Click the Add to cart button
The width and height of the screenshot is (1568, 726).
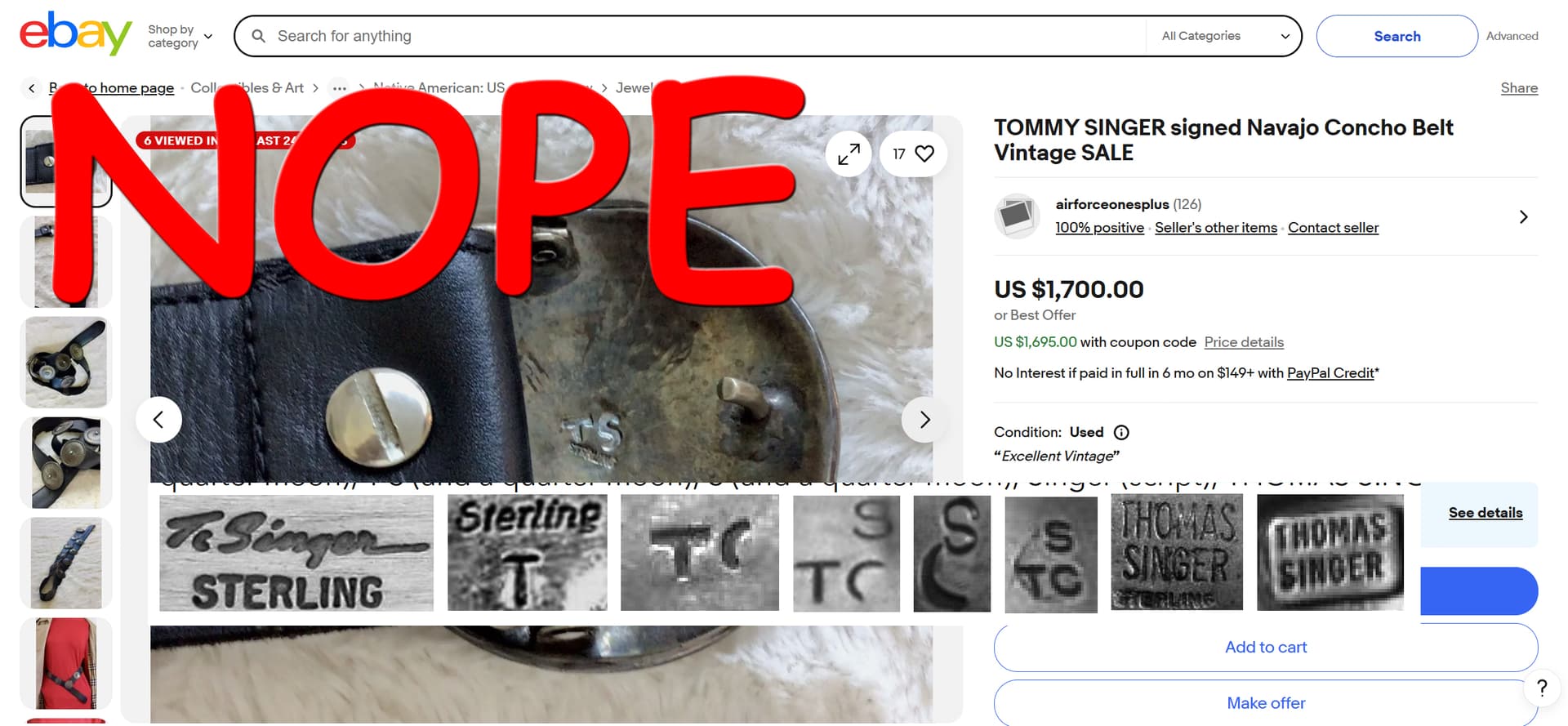(x=1266, y=647)
